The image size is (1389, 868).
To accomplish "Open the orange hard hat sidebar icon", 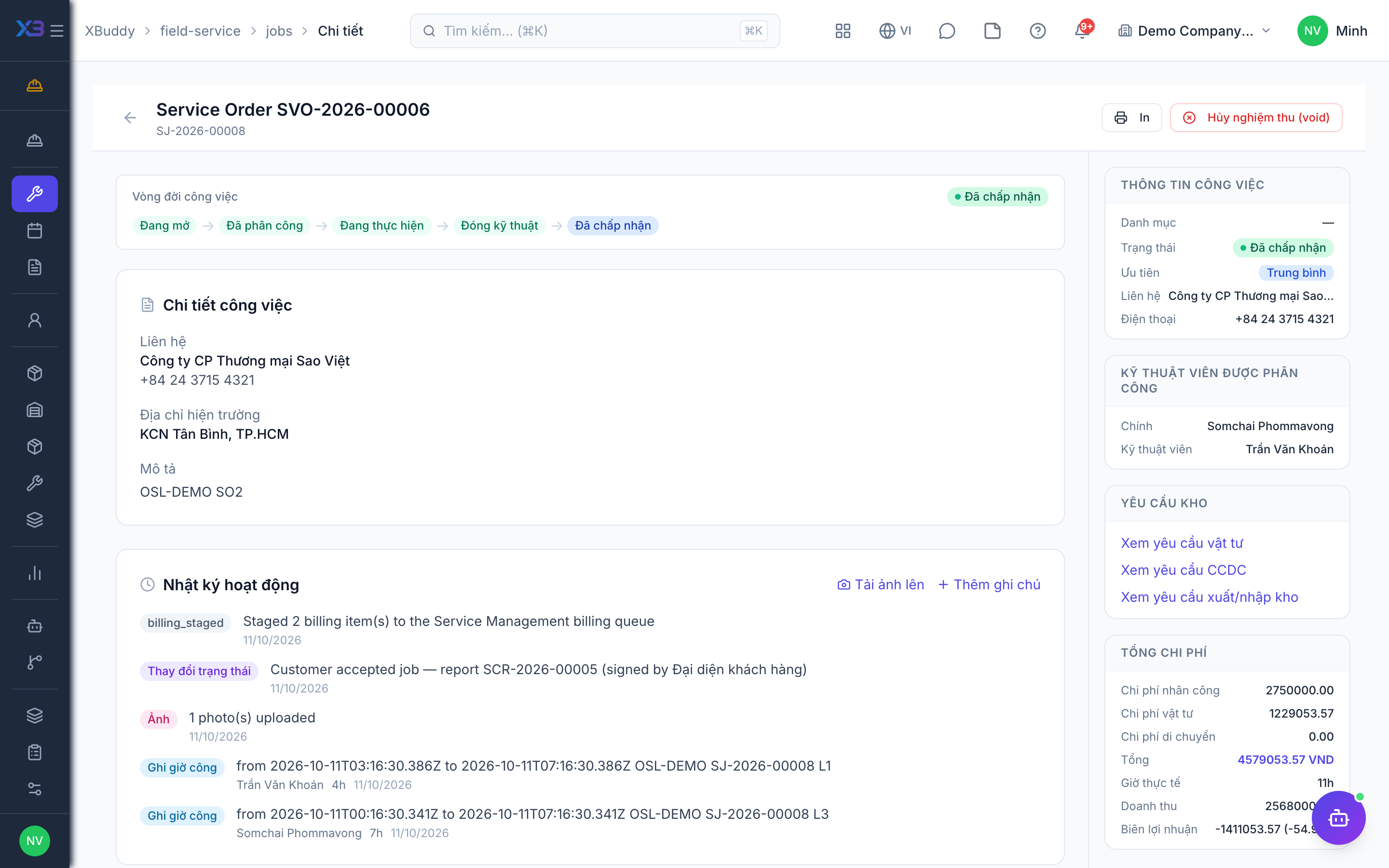I will [x=34, y=85].
